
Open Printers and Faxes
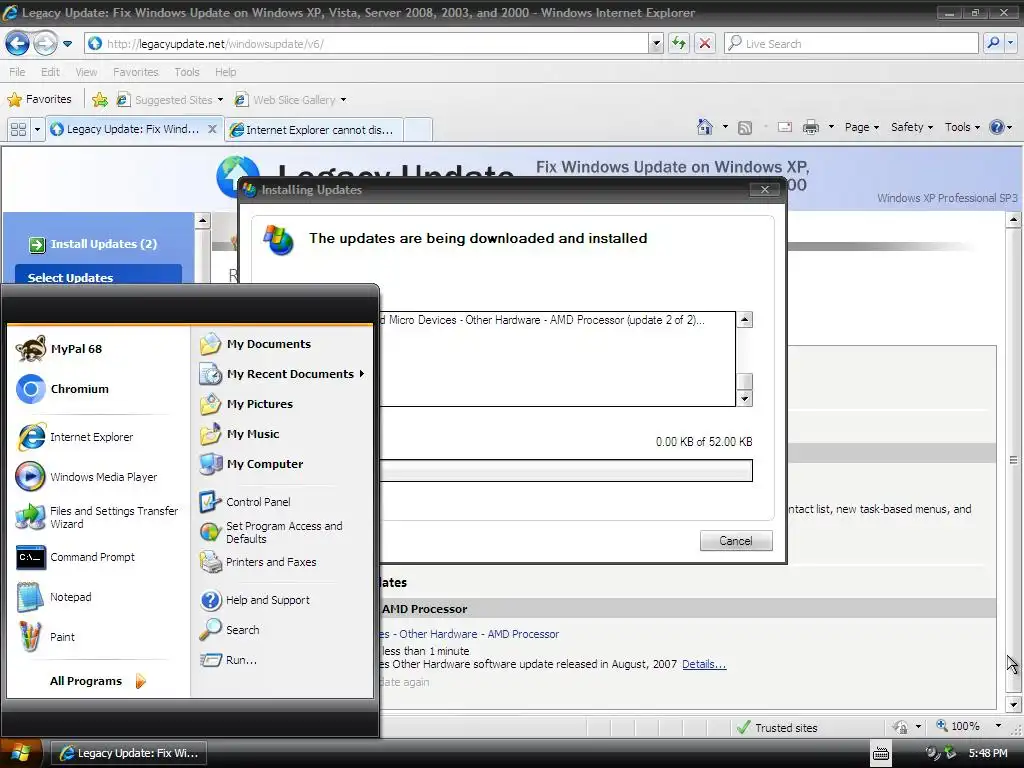pyautogui.click(x=258, y=562)
